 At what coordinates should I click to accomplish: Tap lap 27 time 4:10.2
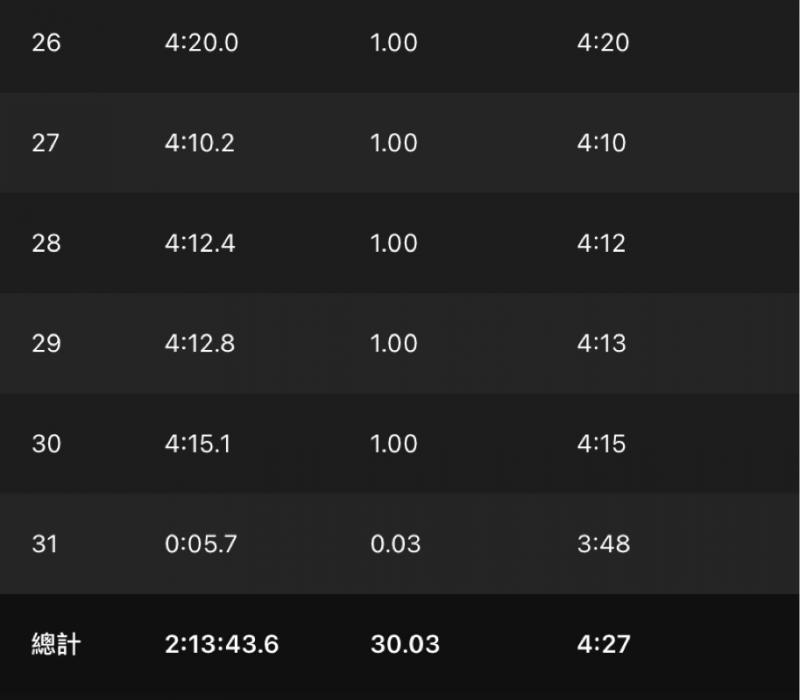click(200, 143)
